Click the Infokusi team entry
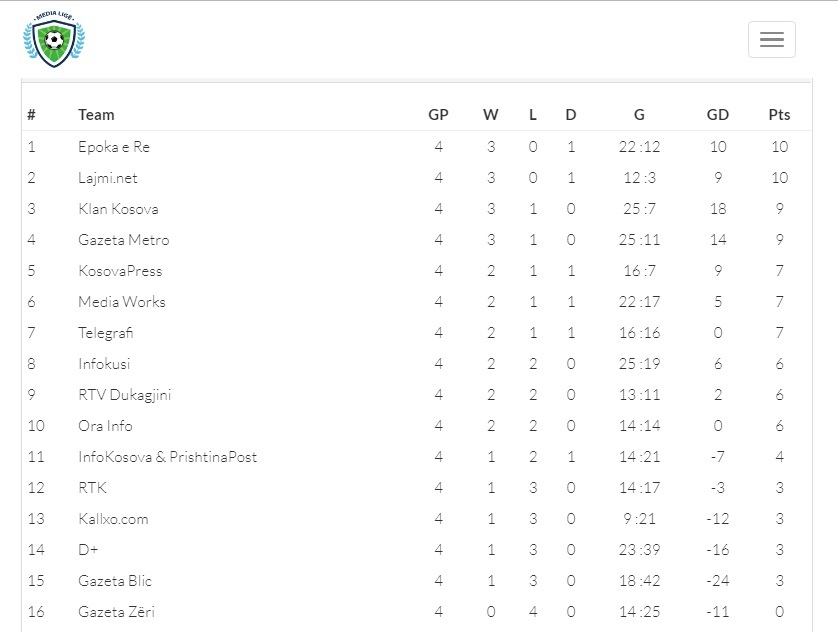Viewport: 838px width, 632px height. click(x=104, y=364)
